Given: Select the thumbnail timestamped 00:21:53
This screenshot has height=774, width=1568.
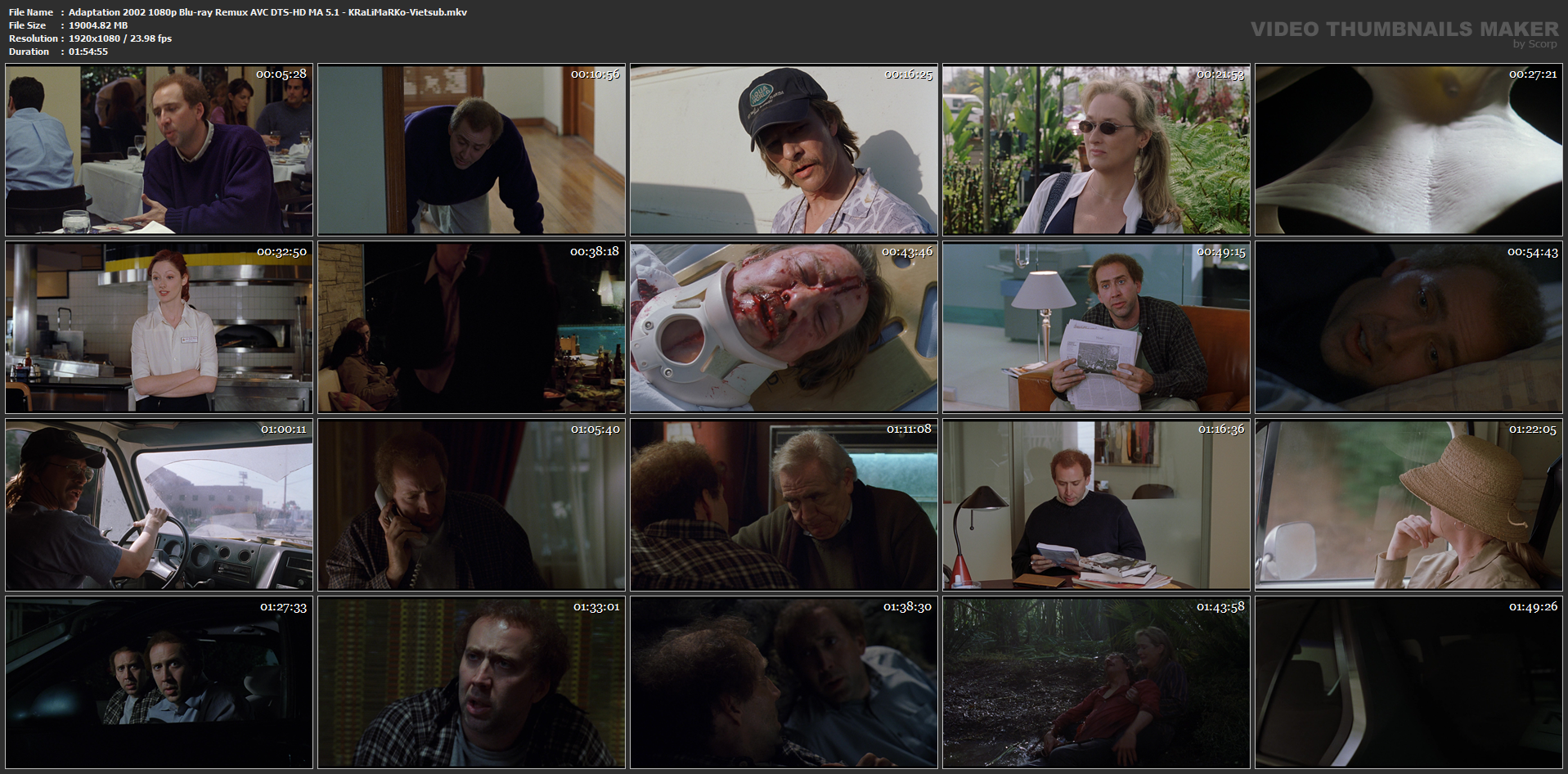Looking at the screenshot, I should coord(1096,150).
